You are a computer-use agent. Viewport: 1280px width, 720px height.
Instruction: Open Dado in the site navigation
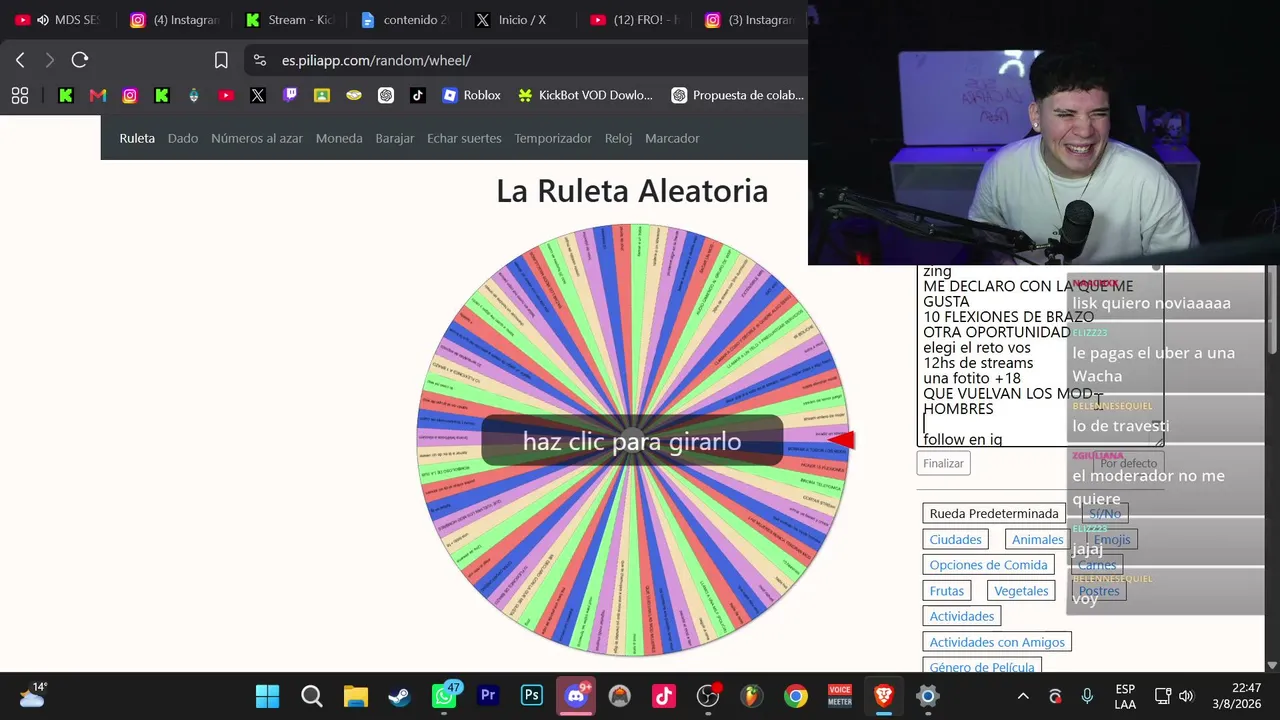pyautogui.click(x=183, y=138)
